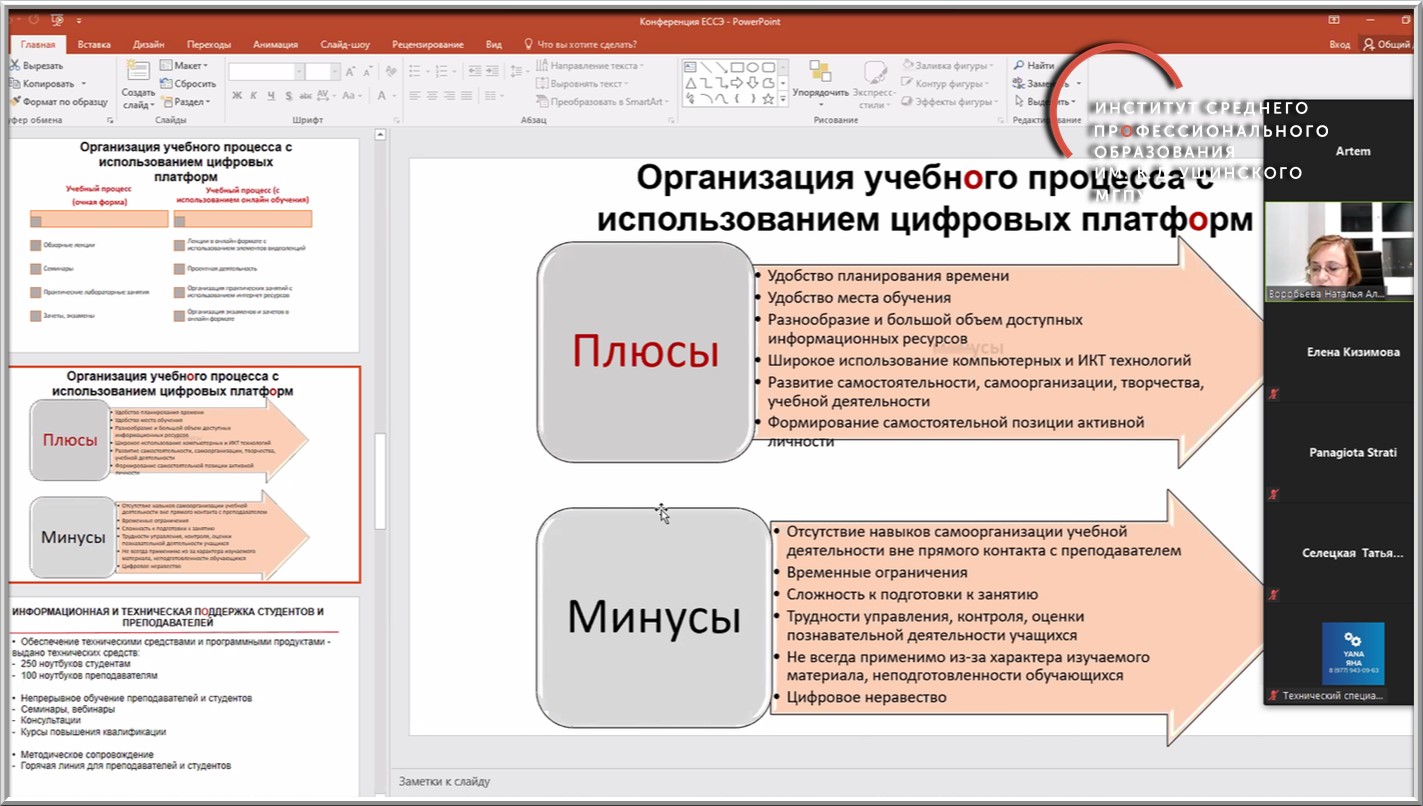Screen dimensions: 1423x806
Task: Open the Слайд-шоу ribbon tab
Action: (345, 44)
